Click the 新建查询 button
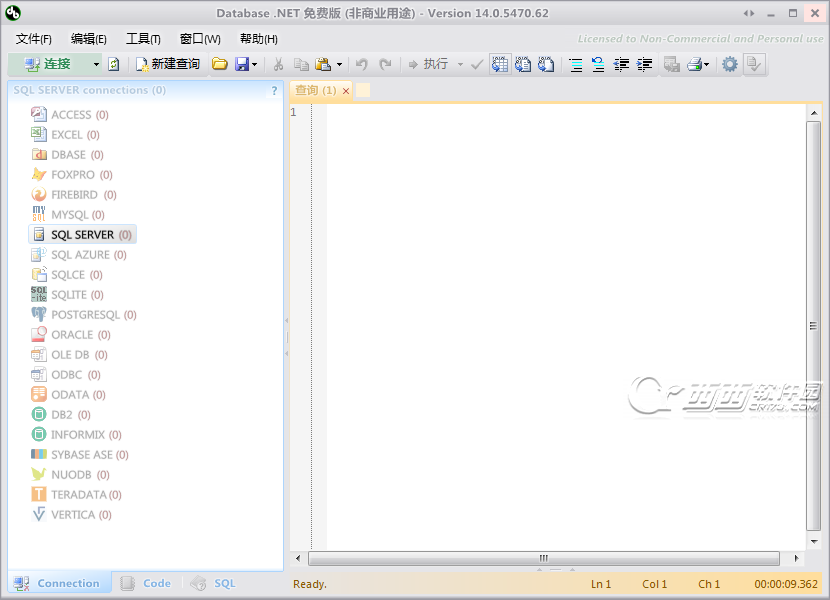 167,64
